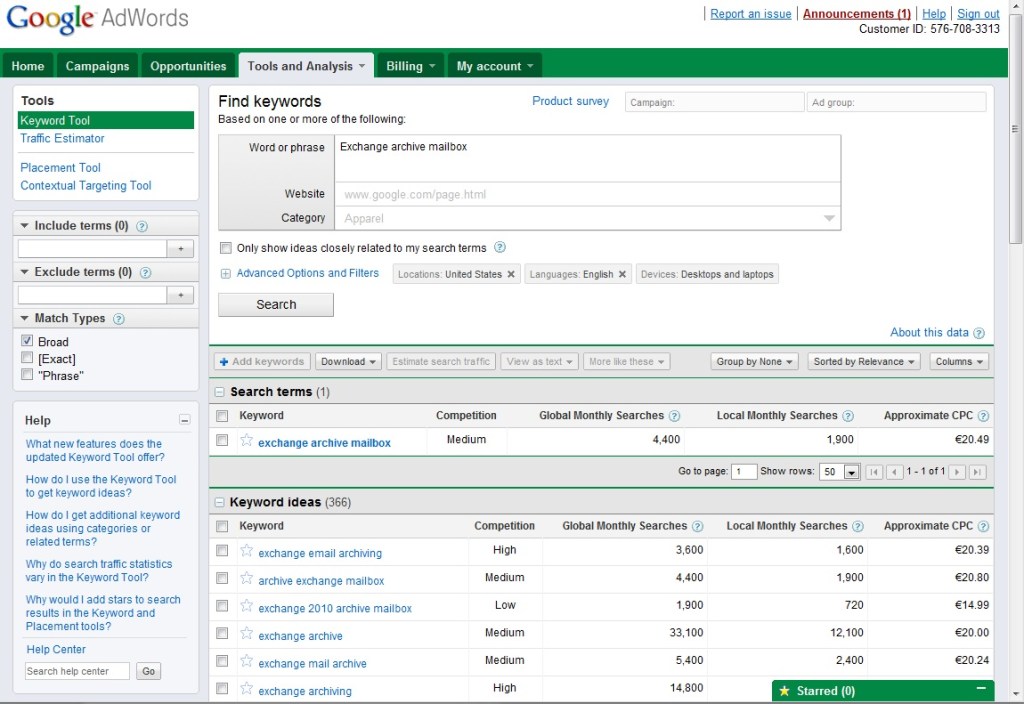Enable the [Exact] match type checkbox
This screenshot has height=704, width=1024.
pos(27,358)
